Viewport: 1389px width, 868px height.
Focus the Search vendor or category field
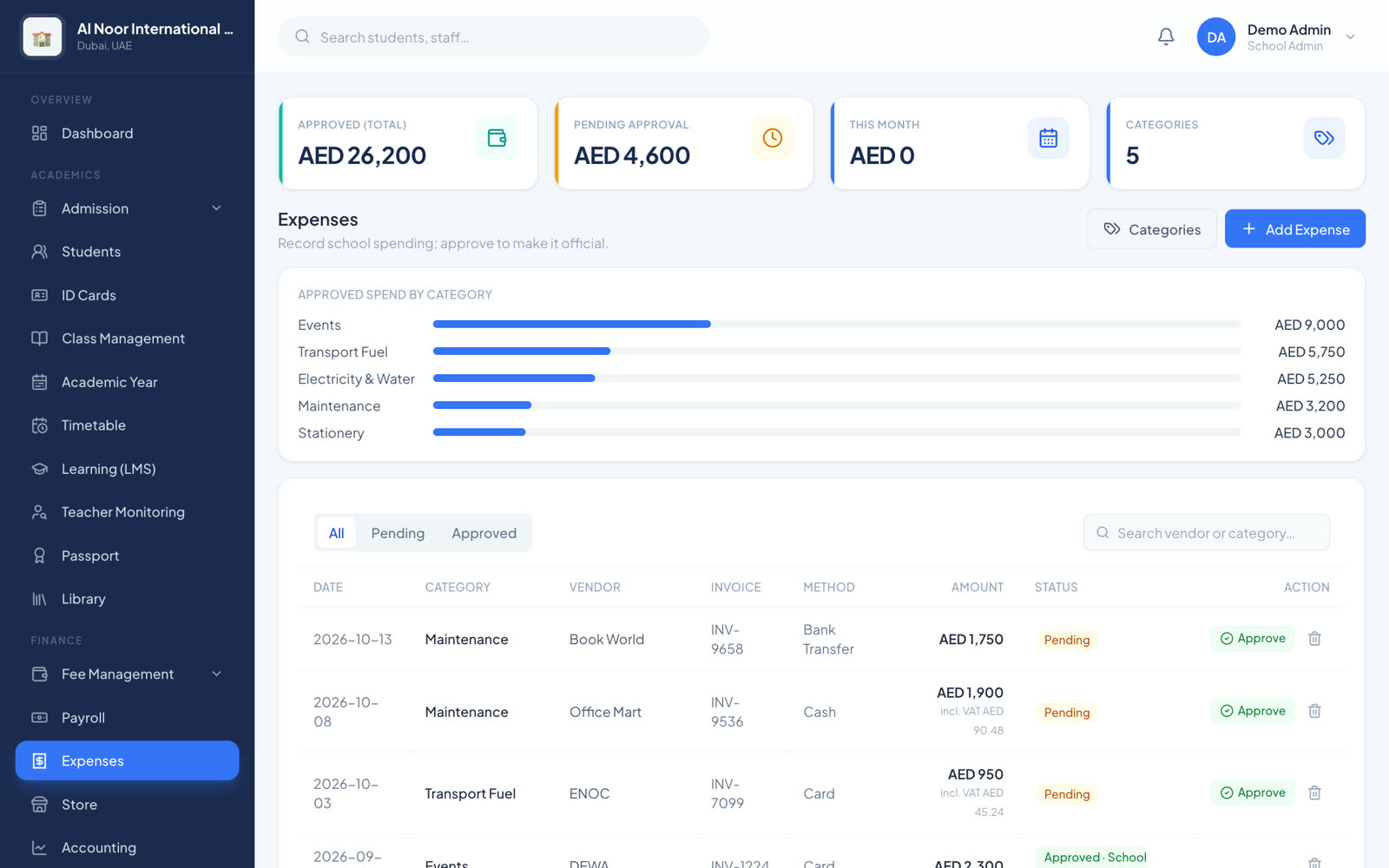[1207, 532]
